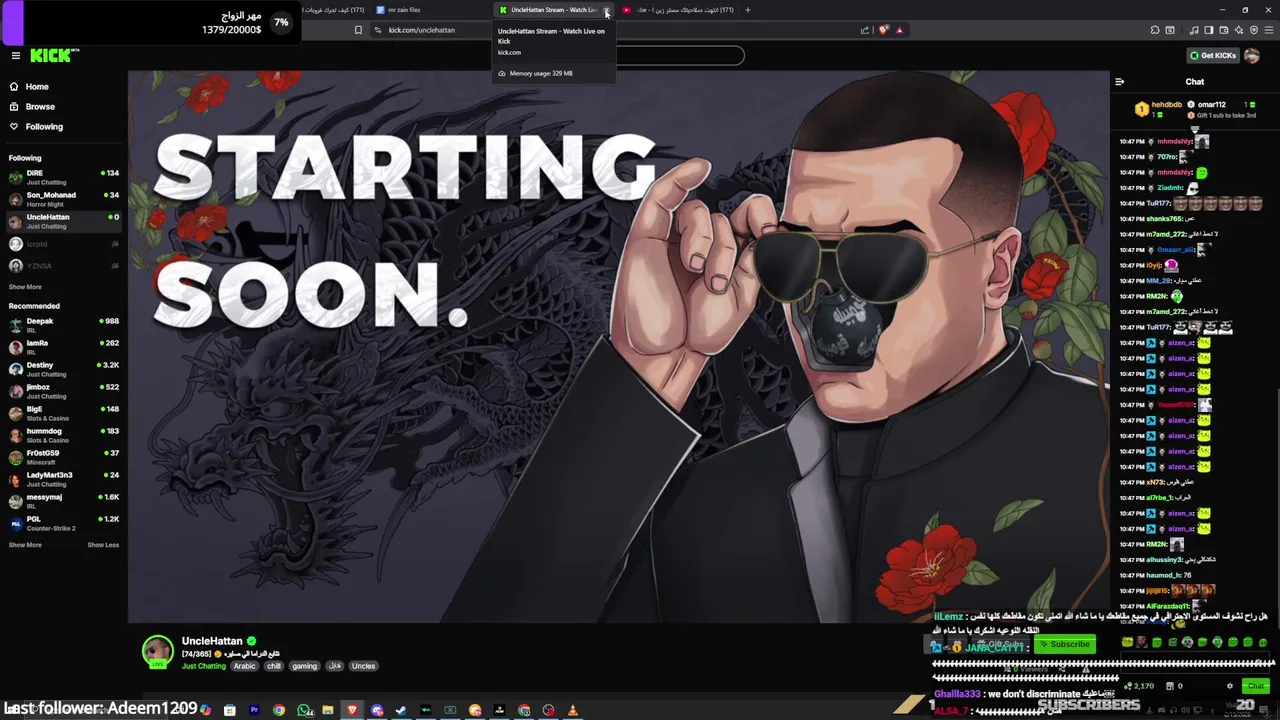Open recommended channel hummdog
The height and width of the screenshot is (720, 1280).
(63, 435)
